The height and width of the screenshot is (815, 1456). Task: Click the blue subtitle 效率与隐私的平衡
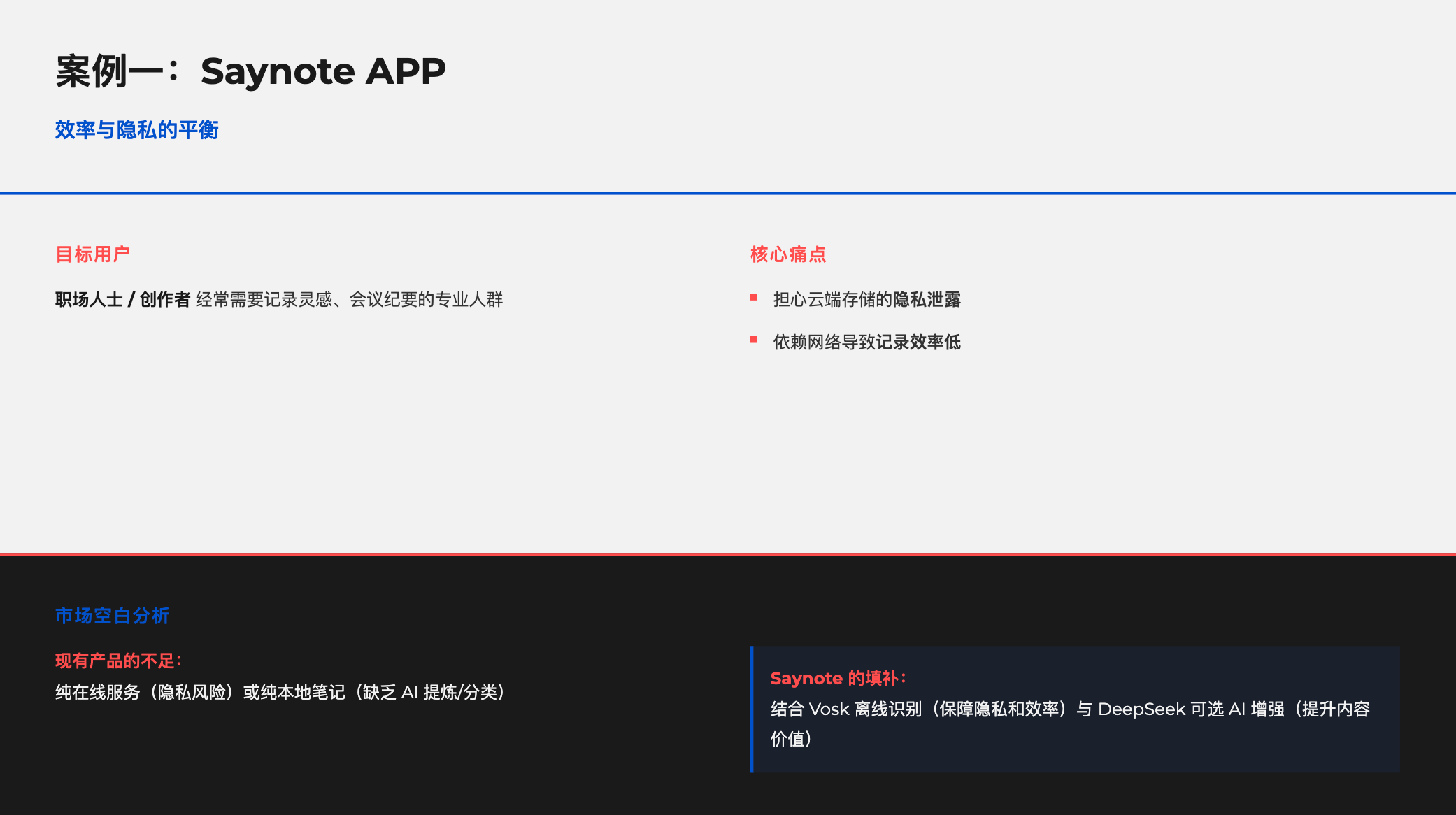pyautogui.click(x=137, y=130)
